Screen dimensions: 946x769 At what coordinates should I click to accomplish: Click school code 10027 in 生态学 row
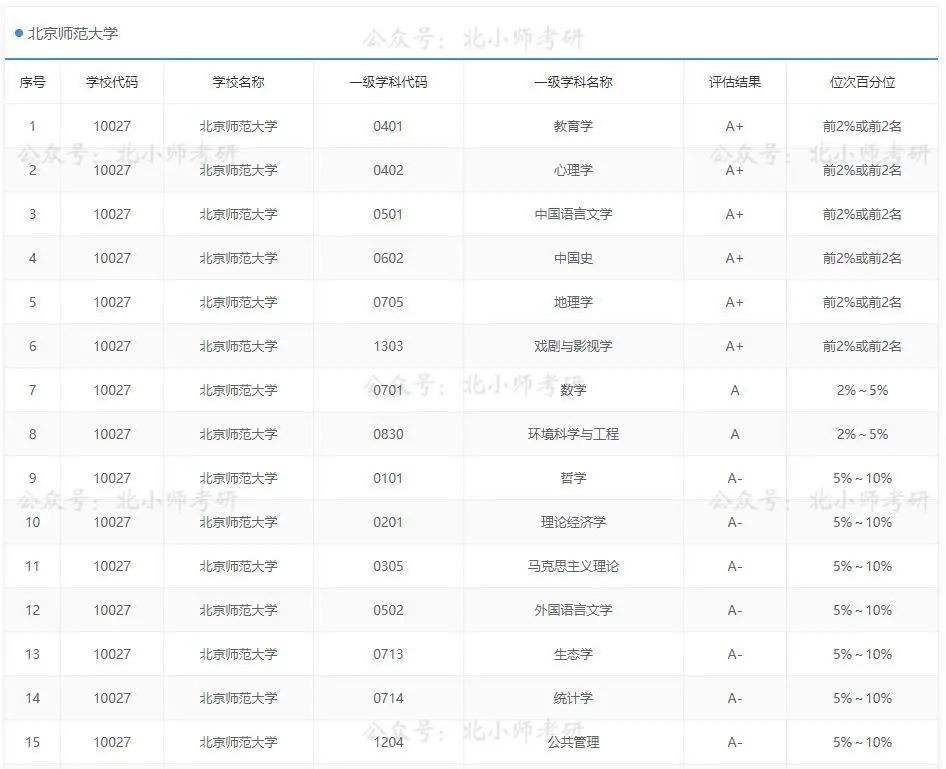pos(112,654)
